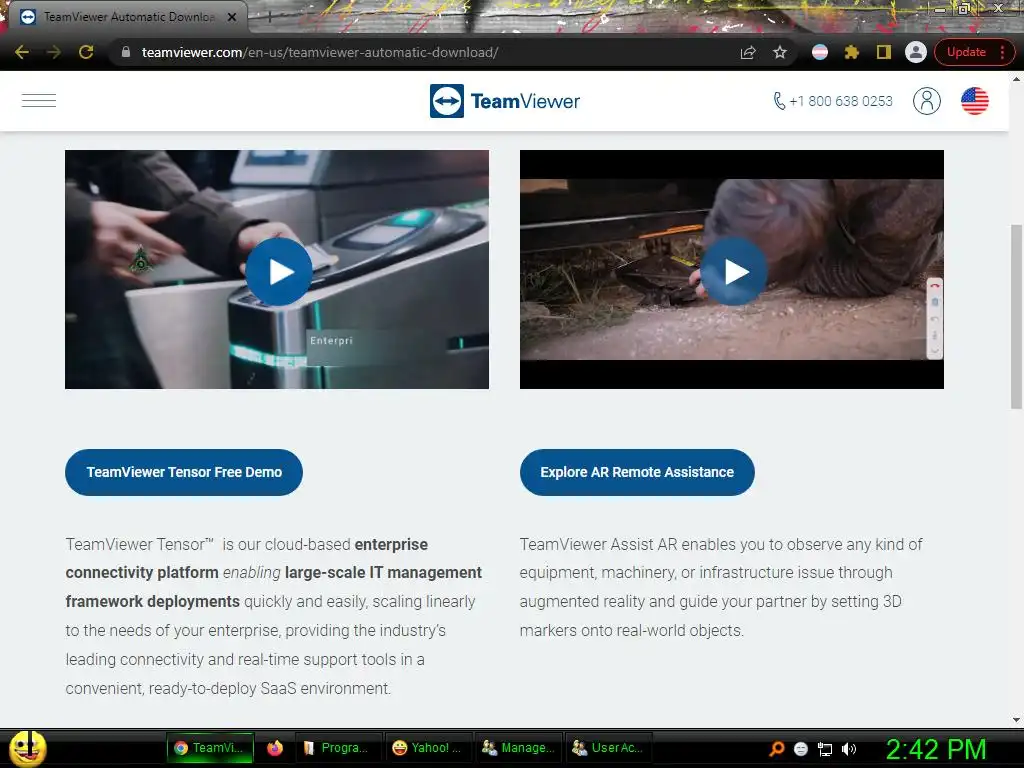The width and height of the screenshot is (1024, 768).
Task: Click the 2:42 PM clock
Action: (936, 749)
